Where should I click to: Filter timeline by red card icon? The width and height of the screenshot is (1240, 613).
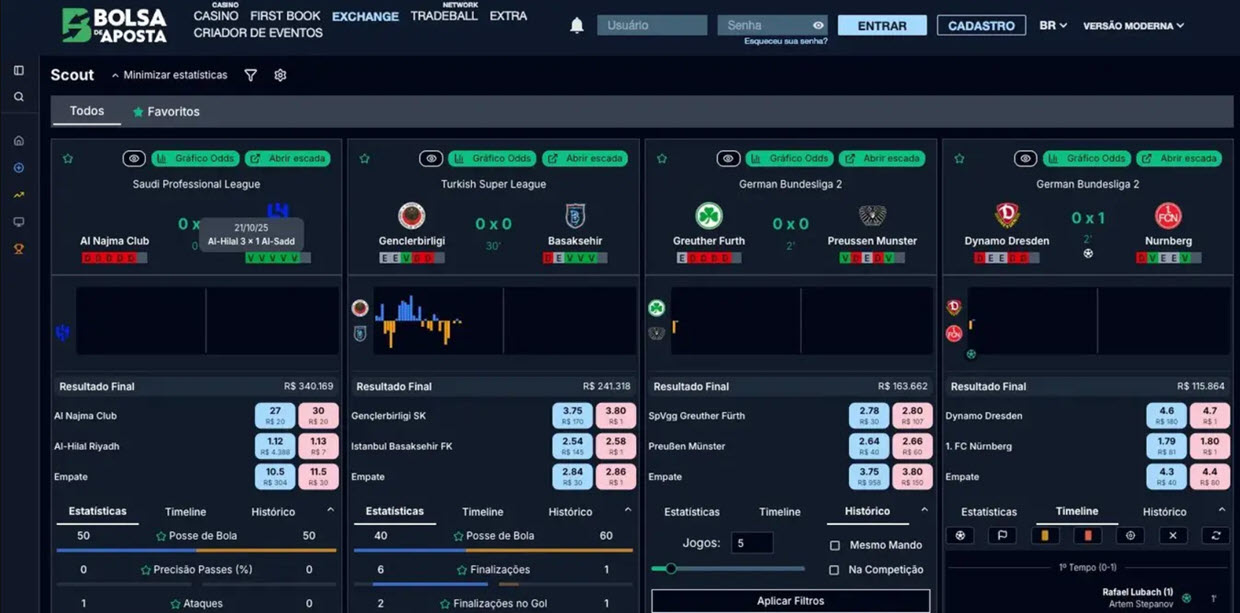[1088, 536]
